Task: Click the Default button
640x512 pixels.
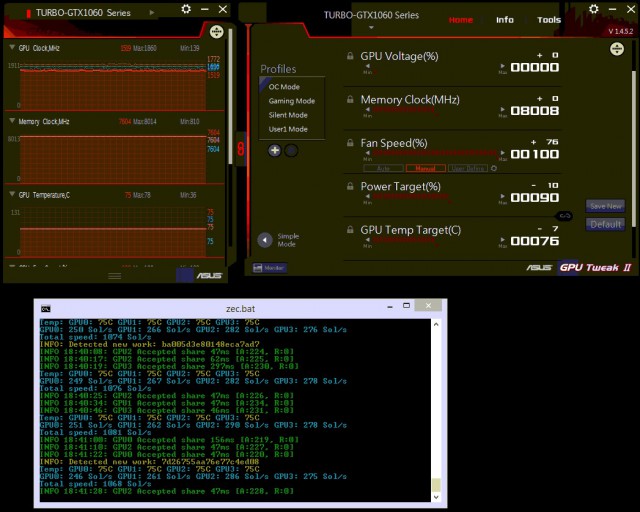Action: (x=606, y=224)
